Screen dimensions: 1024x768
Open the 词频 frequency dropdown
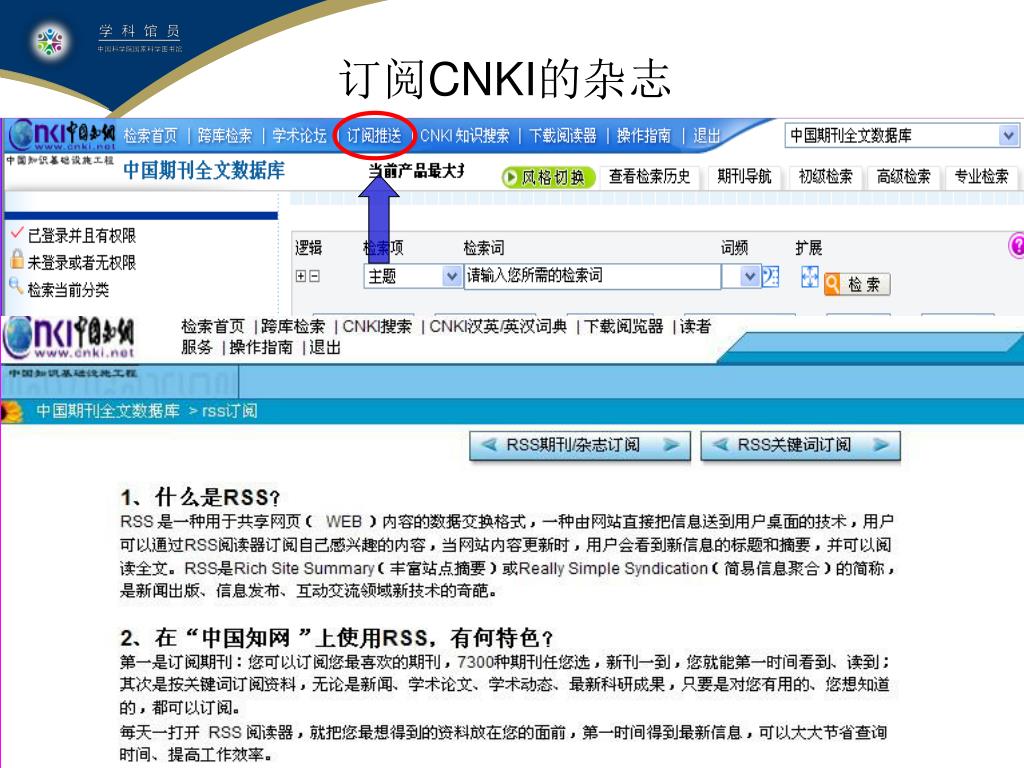click(x=750, y=276)
